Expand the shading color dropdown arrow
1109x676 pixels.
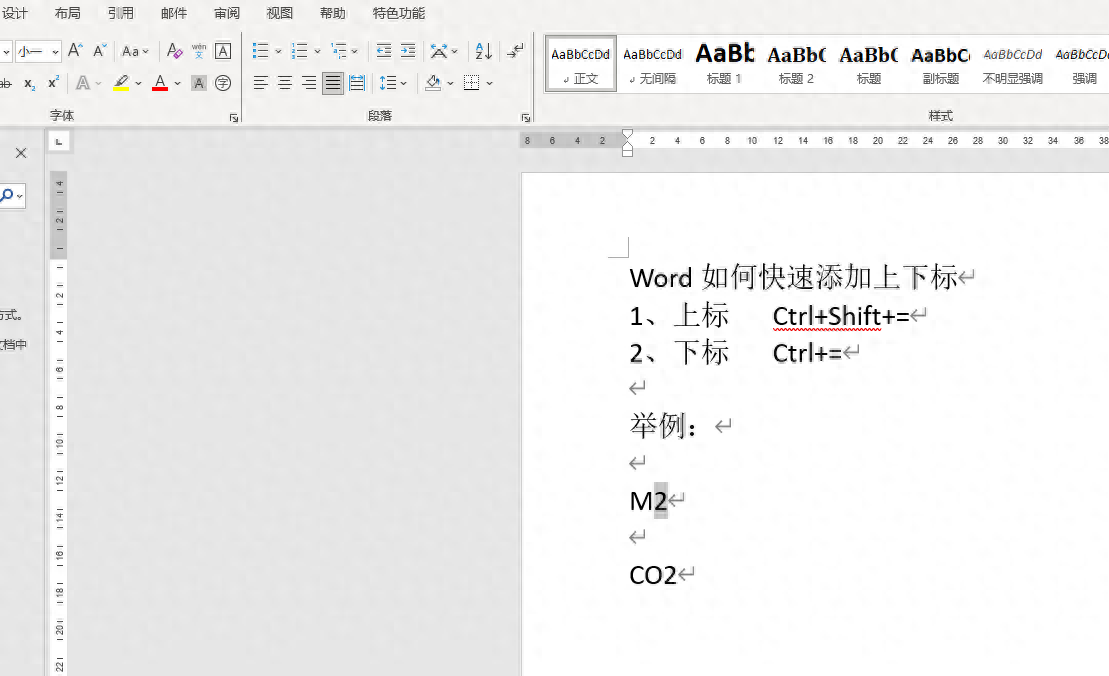[x=451, y=83]
